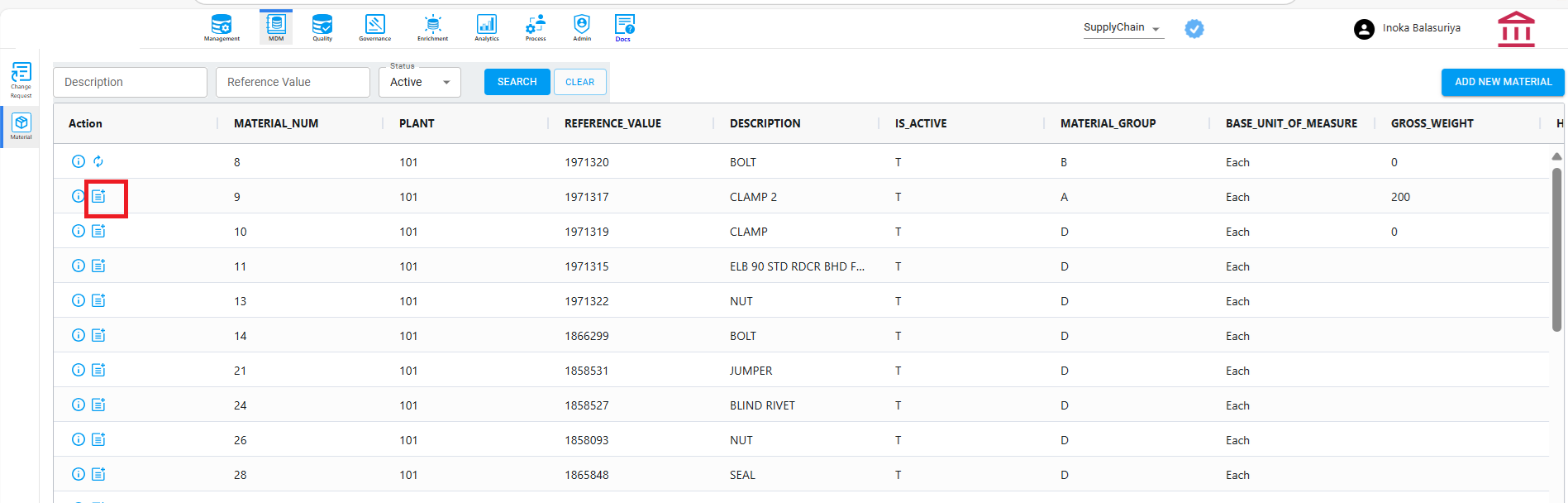Edit the SEAL row
This screenshot has height=503, width=1568.
(98, 474)
